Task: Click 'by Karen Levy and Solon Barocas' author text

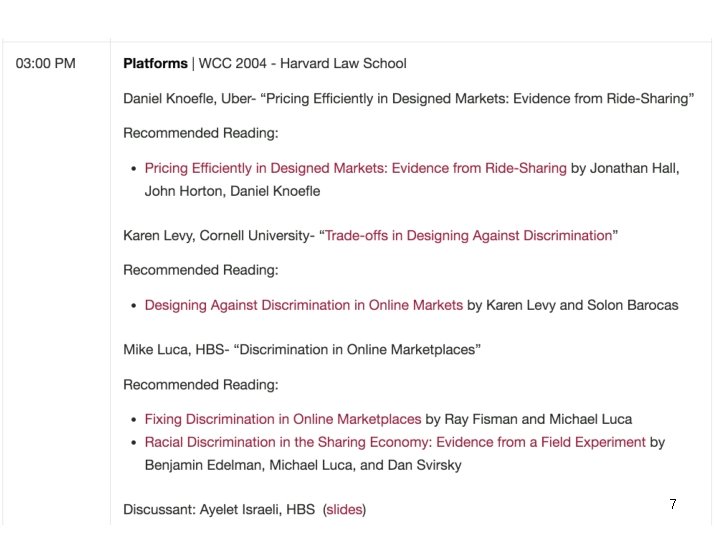Action: [x=572, y=305]
